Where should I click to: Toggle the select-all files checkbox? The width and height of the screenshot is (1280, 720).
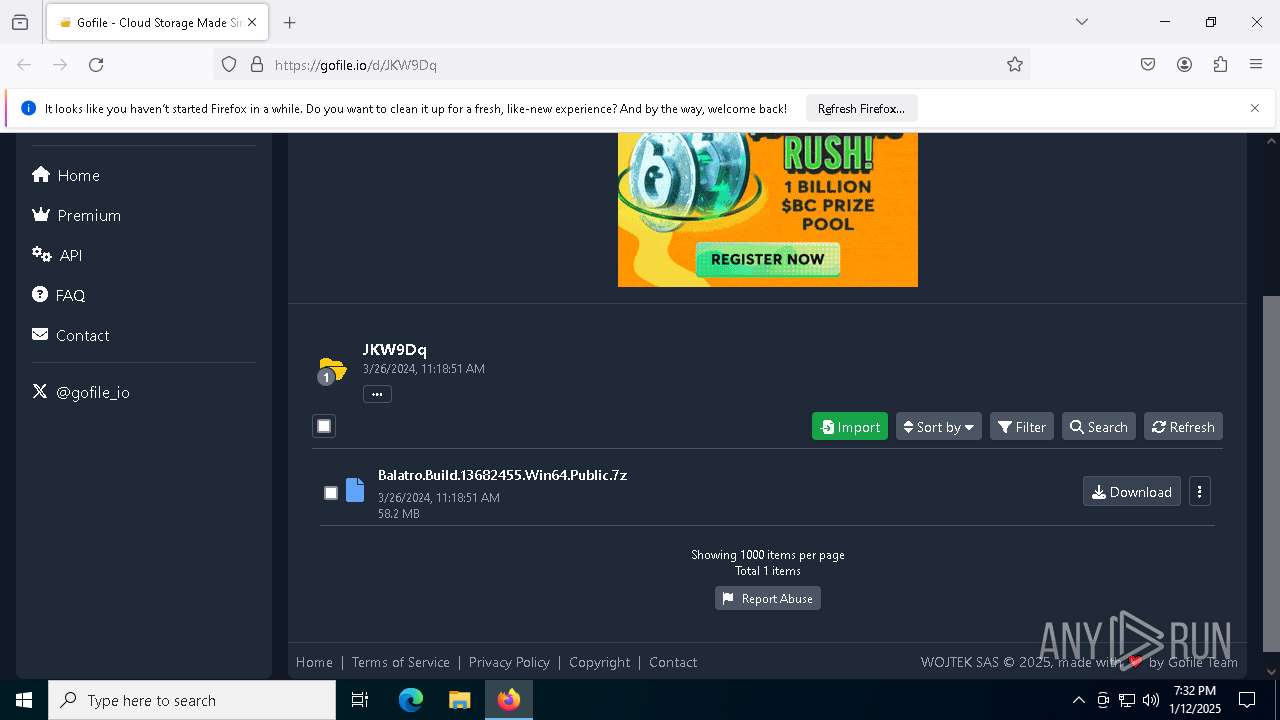(x=324, y=426)
